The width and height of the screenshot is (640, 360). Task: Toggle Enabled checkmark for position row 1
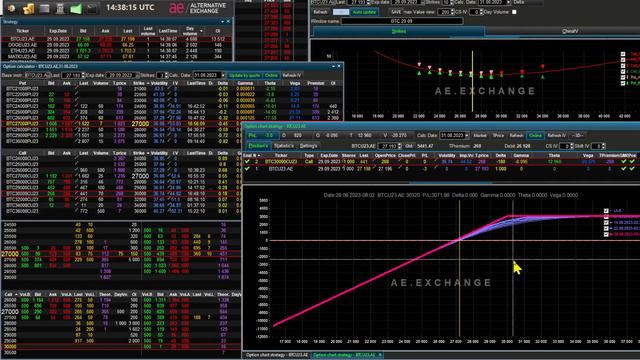pos(247,168)
